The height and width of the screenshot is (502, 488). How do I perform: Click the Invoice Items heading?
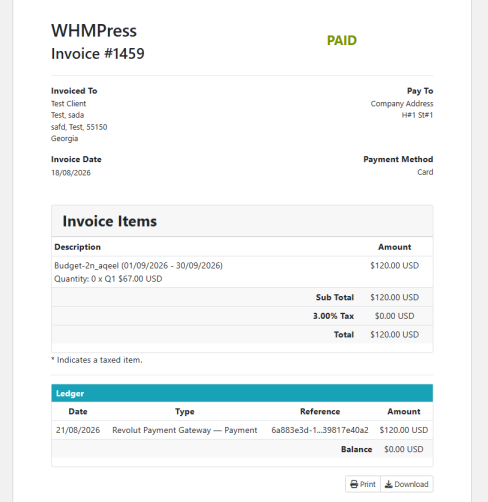coord(110,221)
